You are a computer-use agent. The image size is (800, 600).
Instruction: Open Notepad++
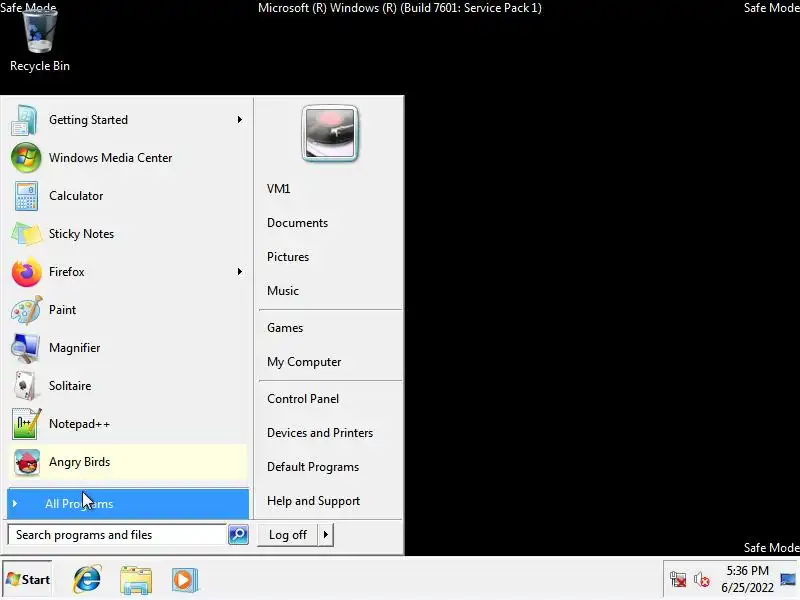128,424
